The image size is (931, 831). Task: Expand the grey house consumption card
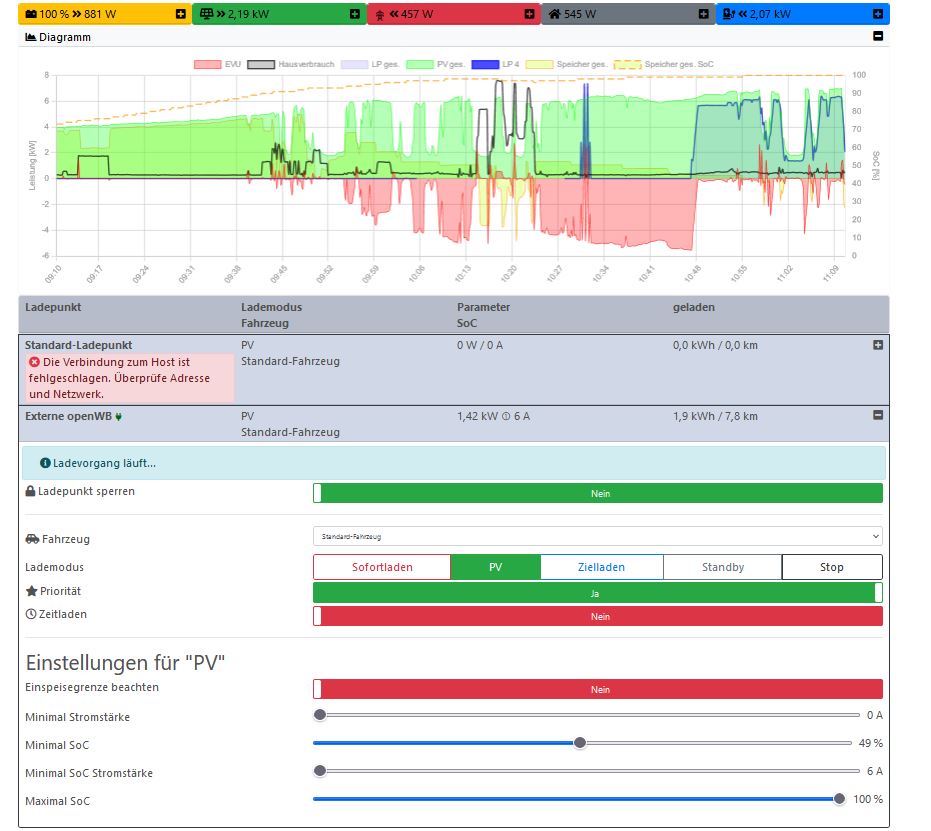coord(703,14)
